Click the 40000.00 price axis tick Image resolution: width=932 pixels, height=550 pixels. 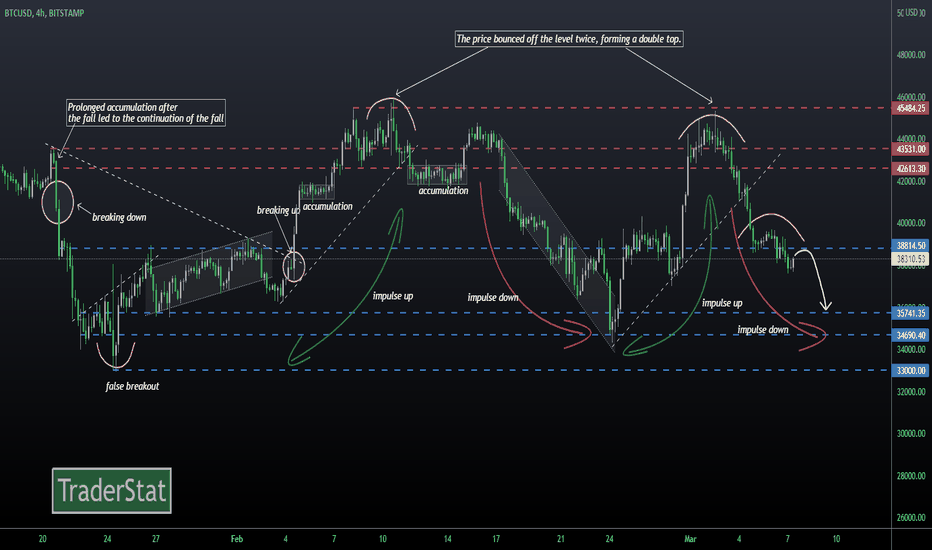click(x=911, y=223)
